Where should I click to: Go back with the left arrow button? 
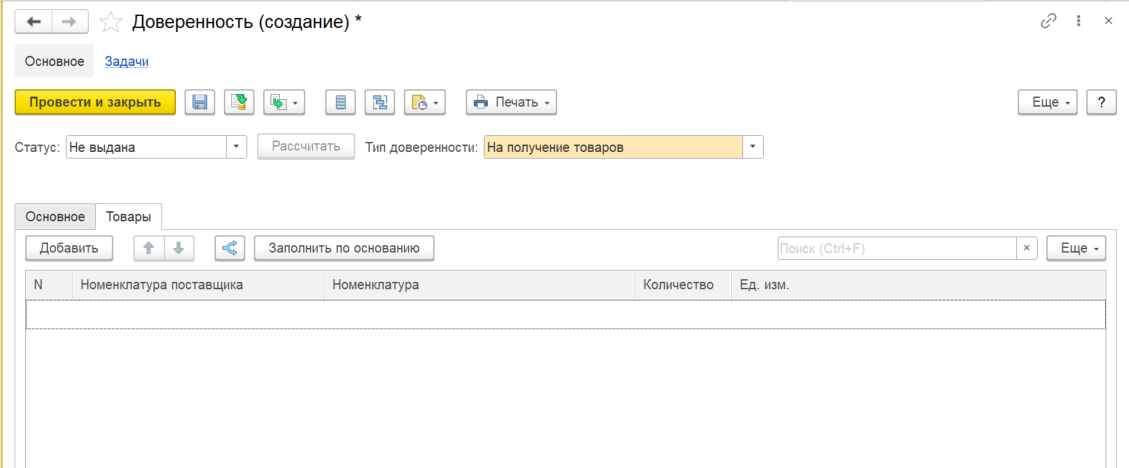(34, 22)
